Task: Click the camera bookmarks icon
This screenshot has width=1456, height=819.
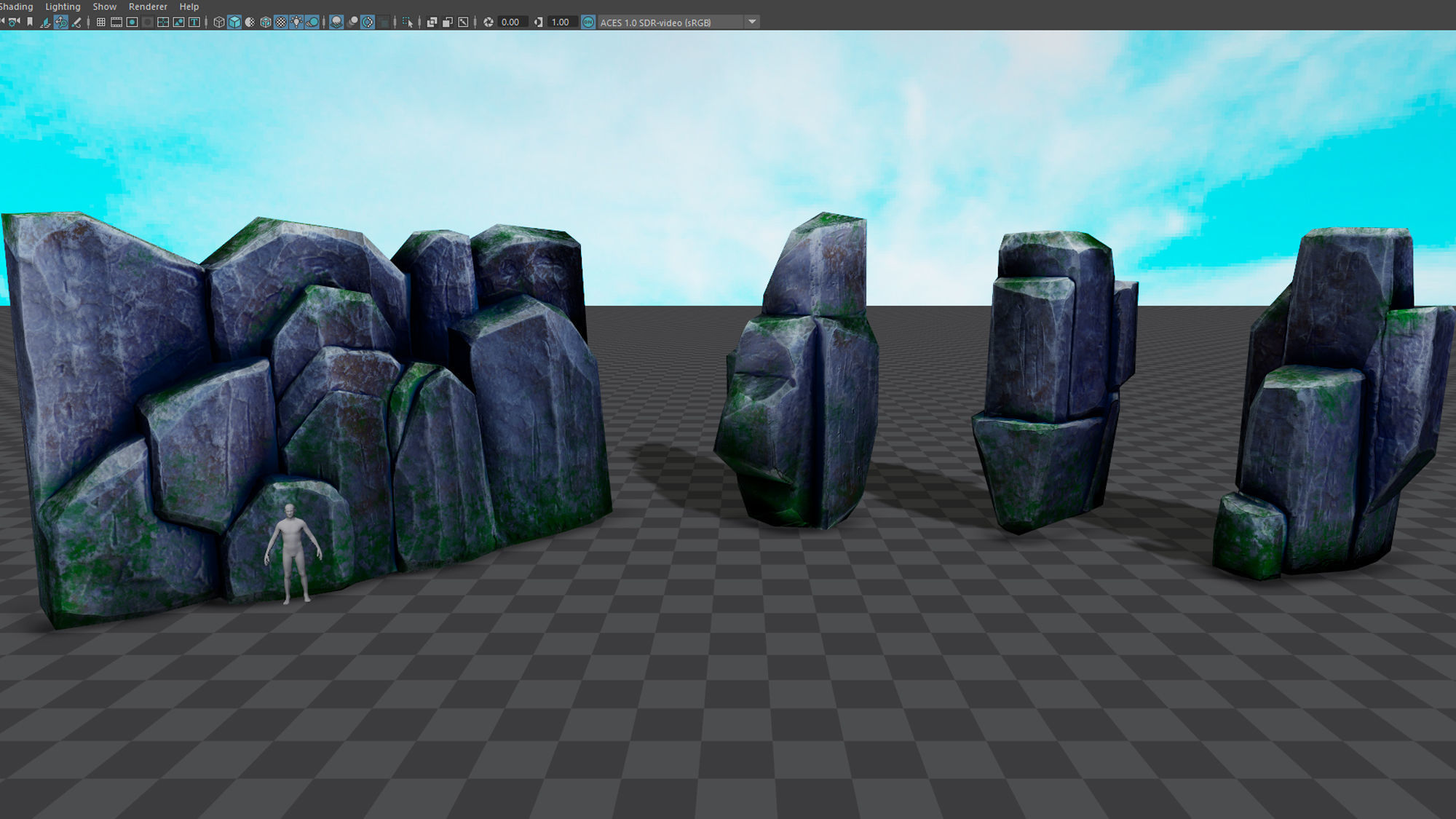Action: [x=30, y=22]
